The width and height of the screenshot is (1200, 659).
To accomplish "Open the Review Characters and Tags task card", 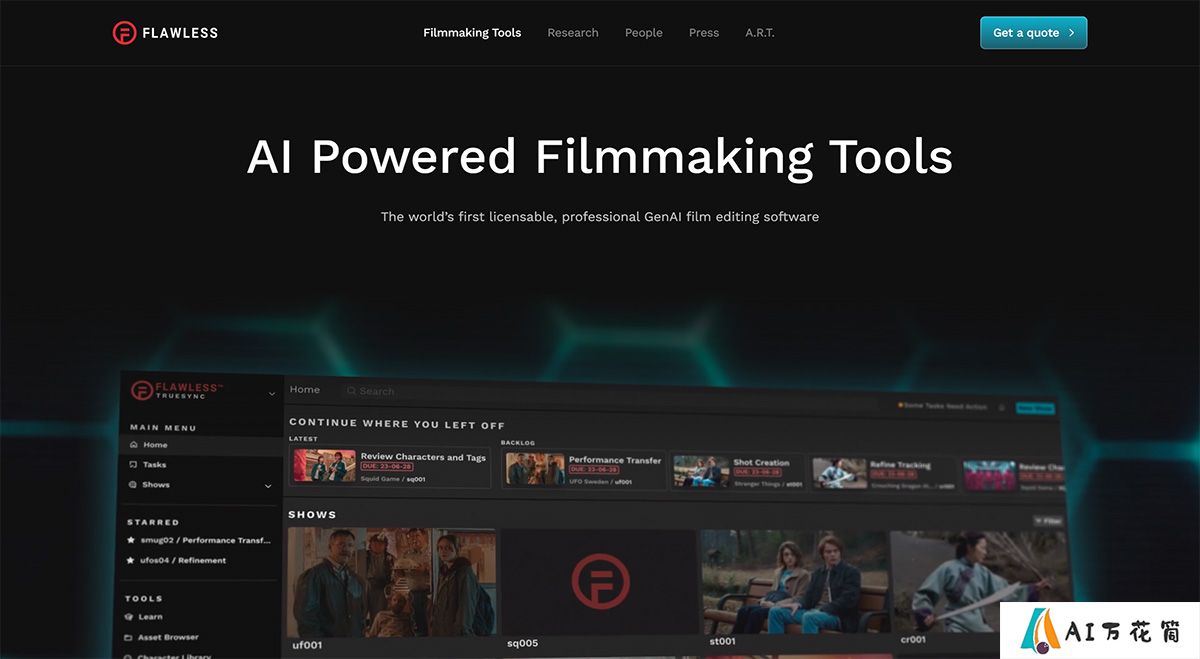I will pos(390,466).
